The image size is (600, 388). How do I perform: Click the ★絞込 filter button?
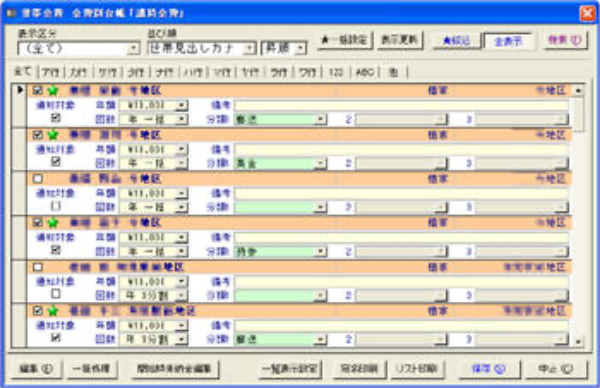(456, 40)
